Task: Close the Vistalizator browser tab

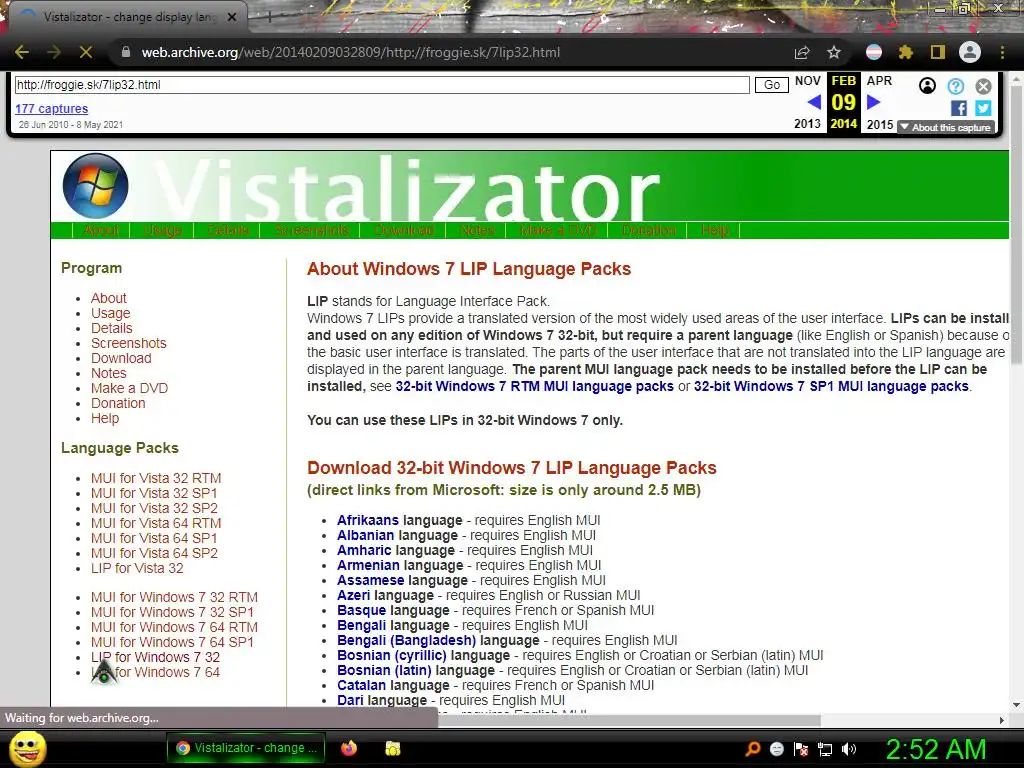Action: coord(232,17)
